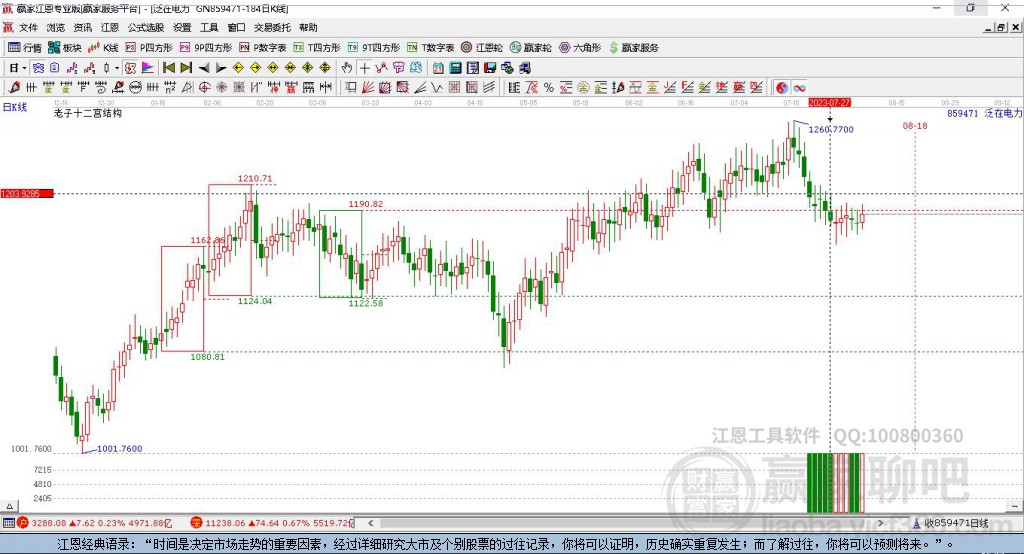Open the 江恩 menu
Image resolution: width=1024 pixels, height=554 pixels.
[x=110, y=27]
